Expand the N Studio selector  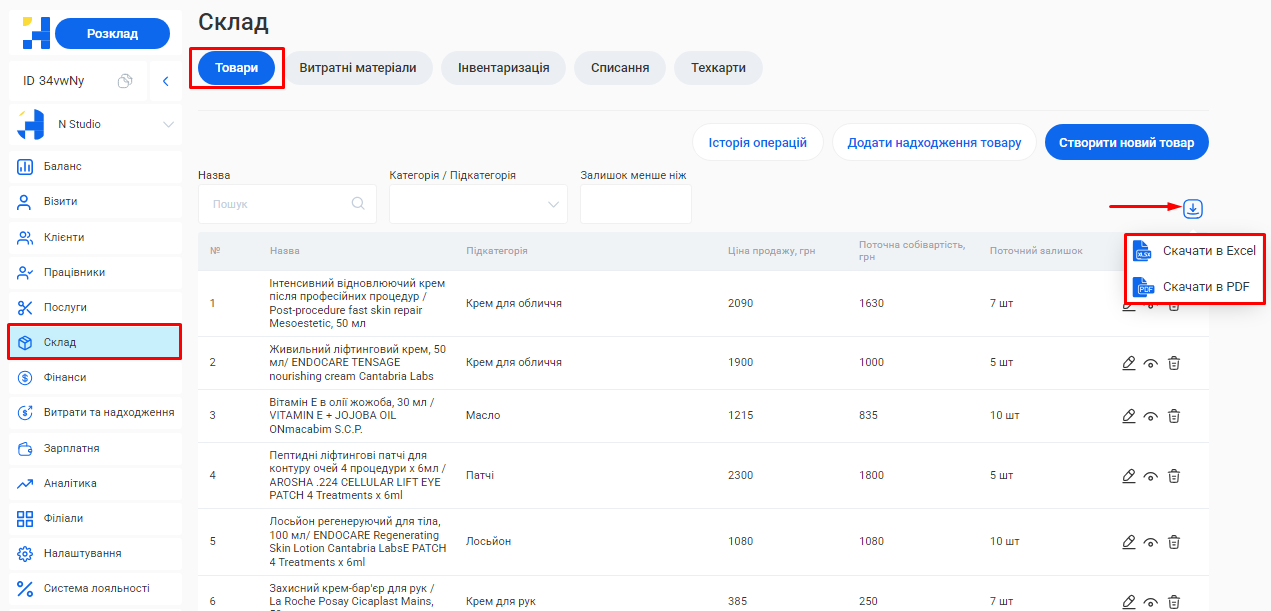(x=168, y=125)
